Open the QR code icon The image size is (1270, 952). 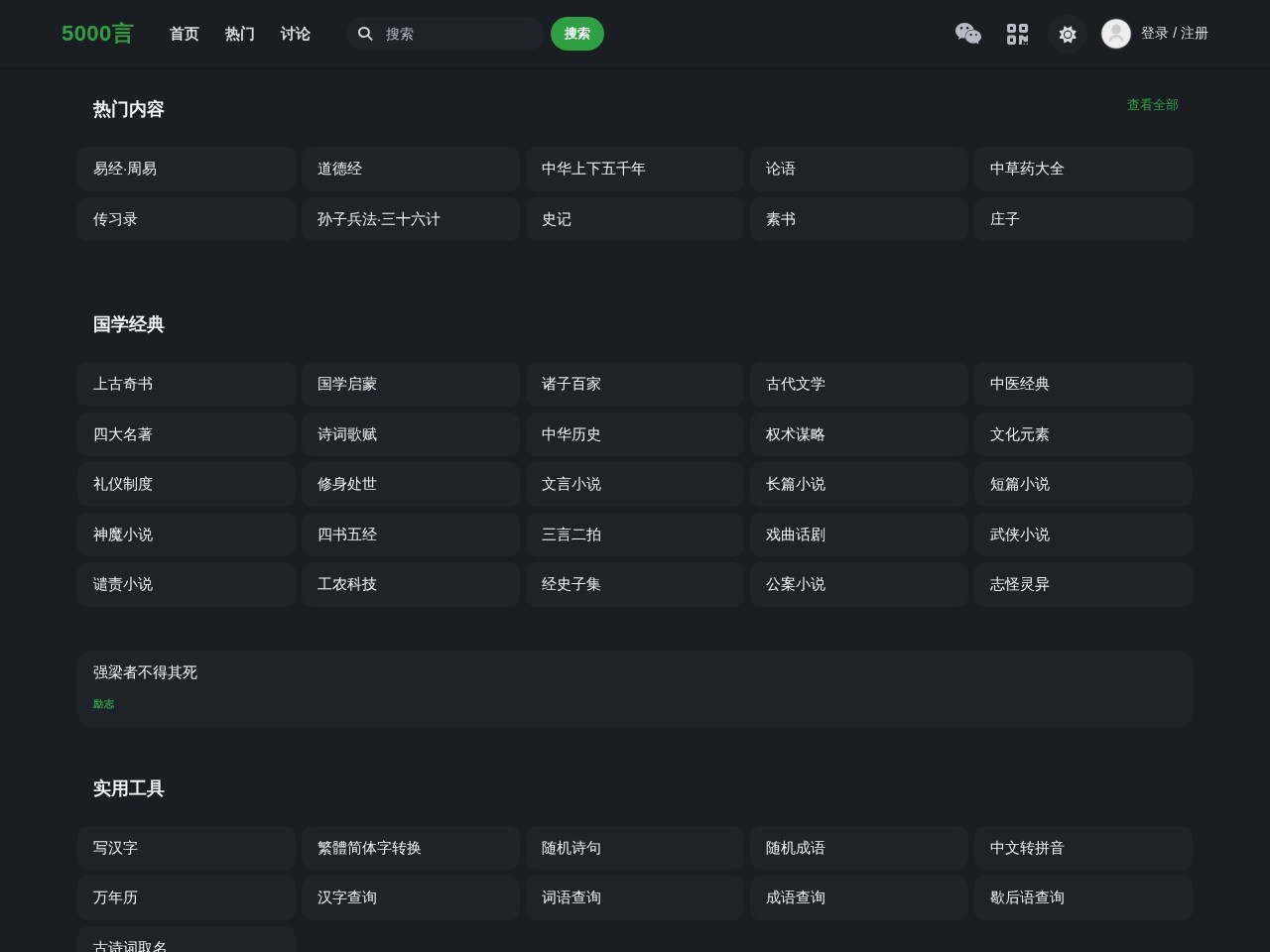tap(1017, 34)
